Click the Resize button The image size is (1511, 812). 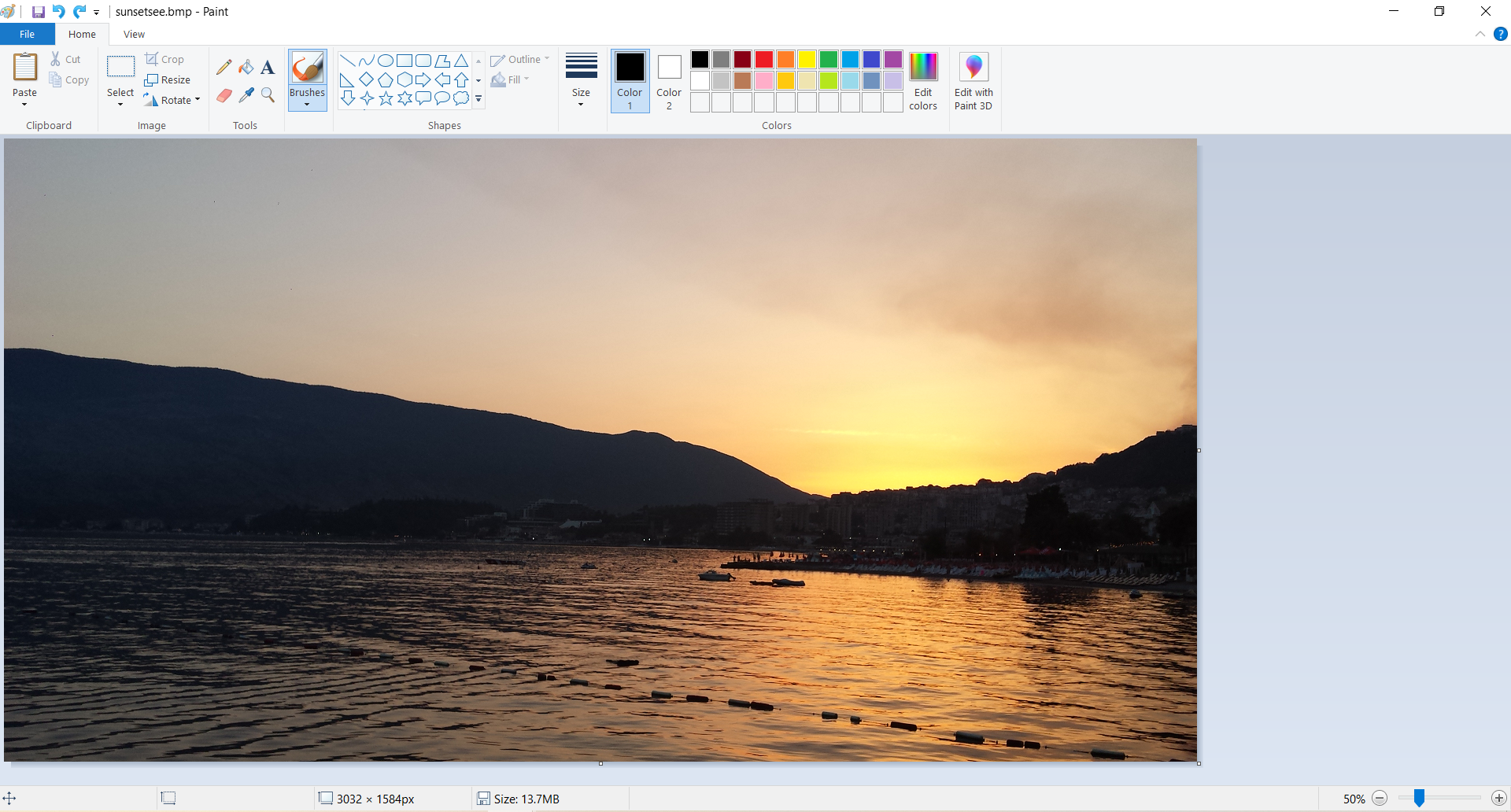pyautogui.click(x=168, y=79)
